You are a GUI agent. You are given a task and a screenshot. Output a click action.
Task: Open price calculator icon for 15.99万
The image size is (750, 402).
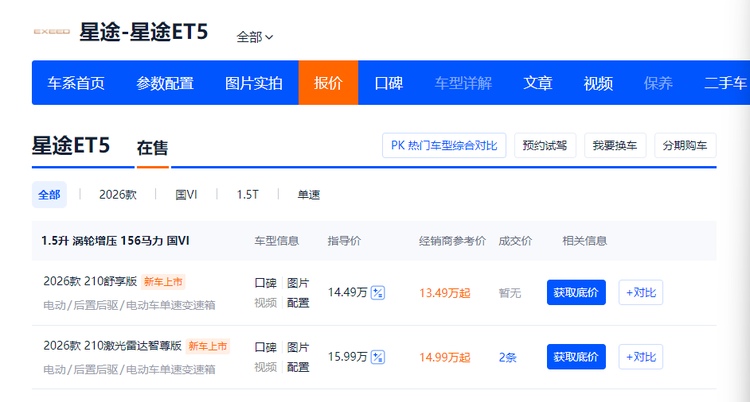click(x=378, y=357)
